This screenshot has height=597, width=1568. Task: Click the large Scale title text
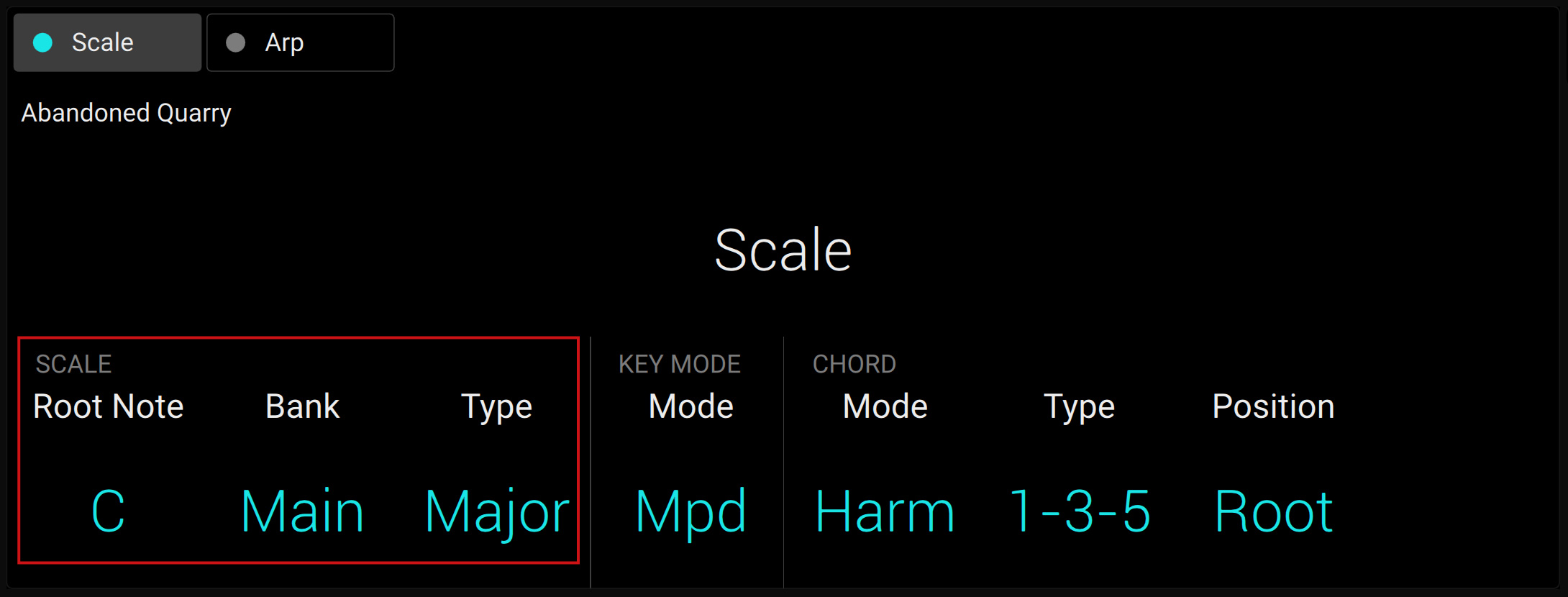784,248
